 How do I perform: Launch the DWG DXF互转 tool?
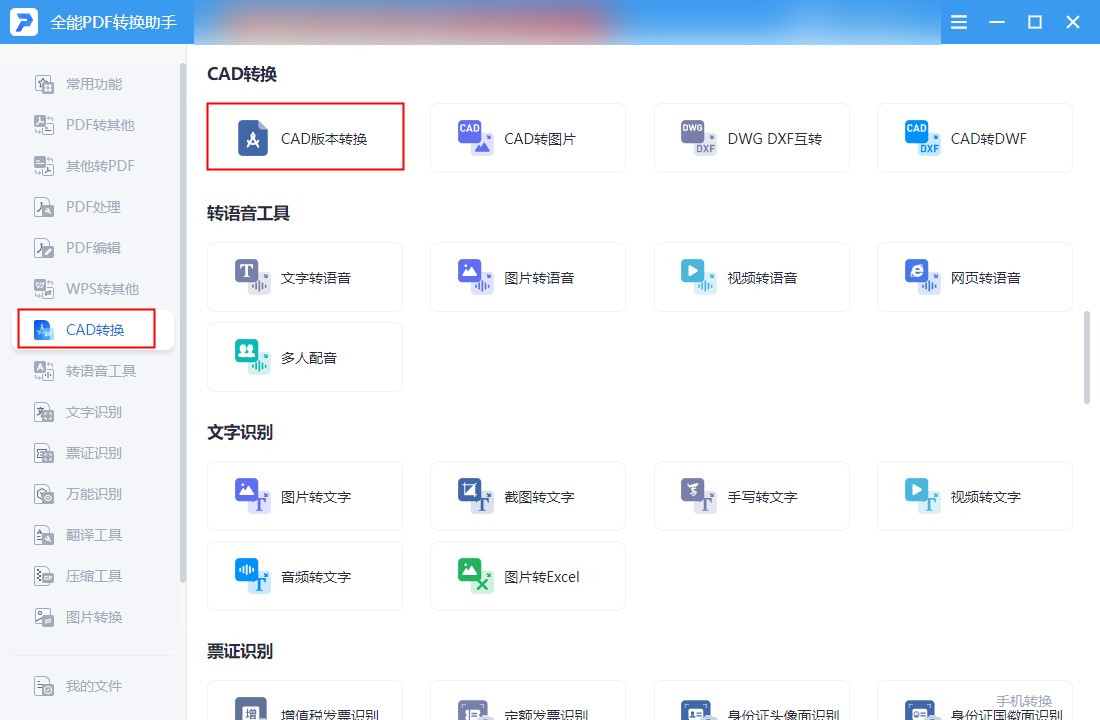751,138
